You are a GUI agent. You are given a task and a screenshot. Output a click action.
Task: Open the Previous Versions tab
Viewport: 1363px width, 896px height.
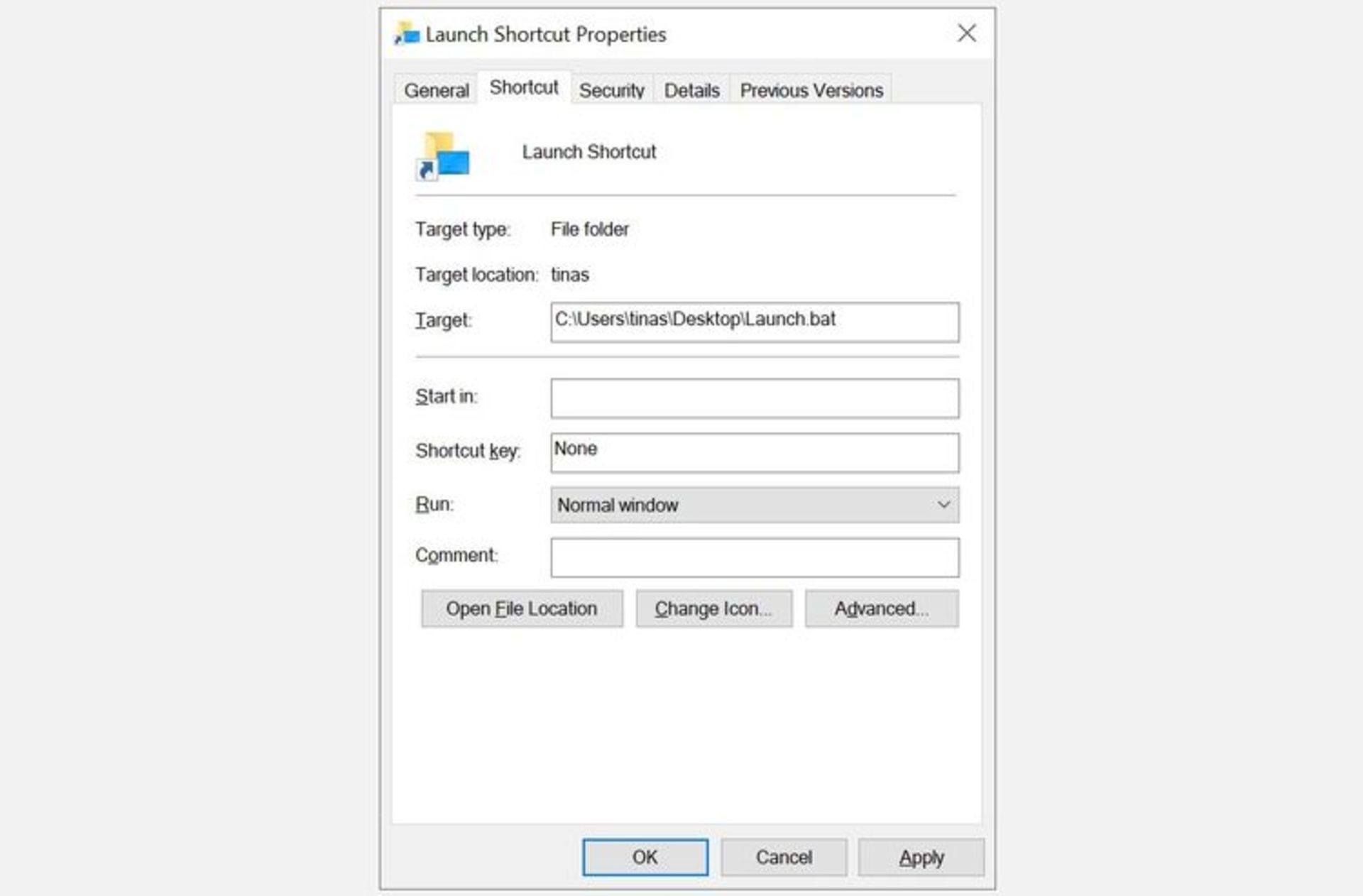811,90
